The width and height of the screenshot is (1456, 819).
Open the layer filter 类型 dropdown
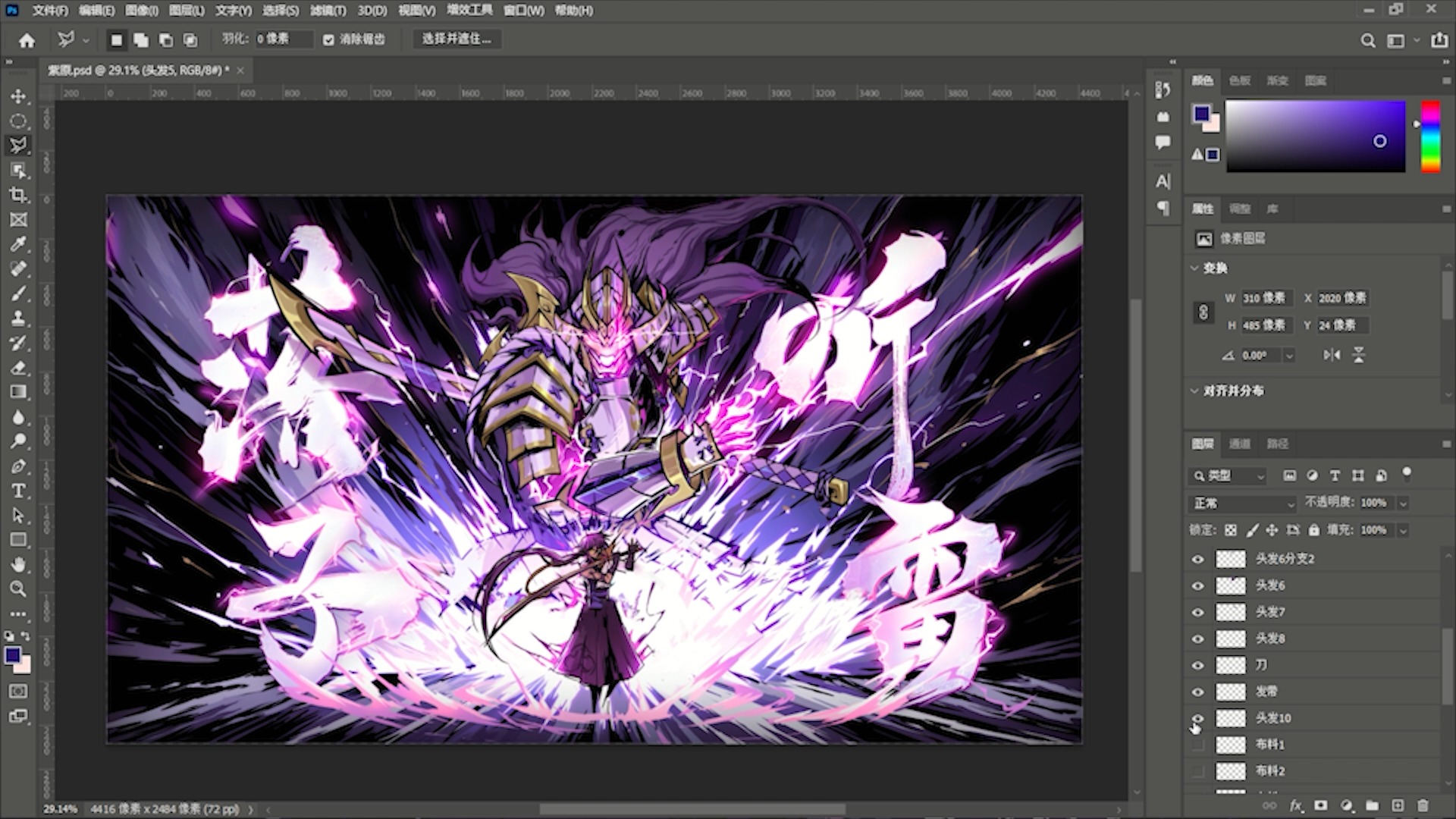click(x=1227, y=475)
